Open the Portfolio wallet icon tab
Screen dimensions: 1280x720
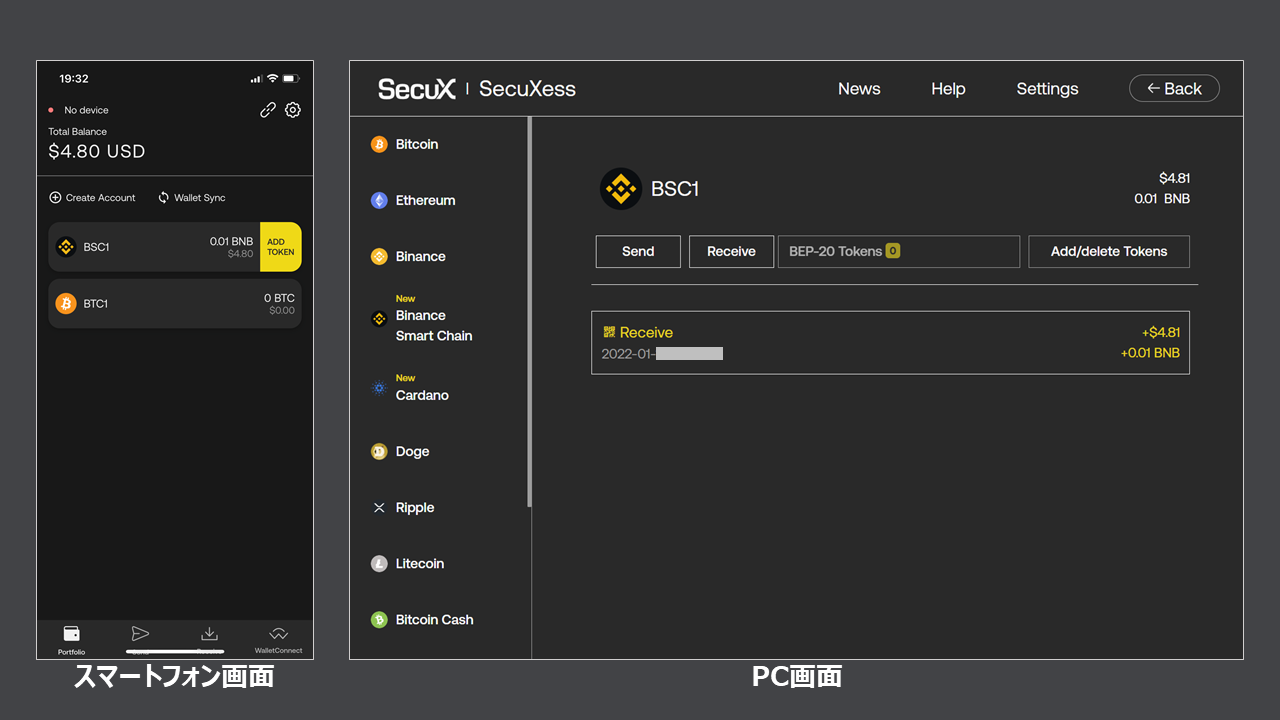click(71, 633)
